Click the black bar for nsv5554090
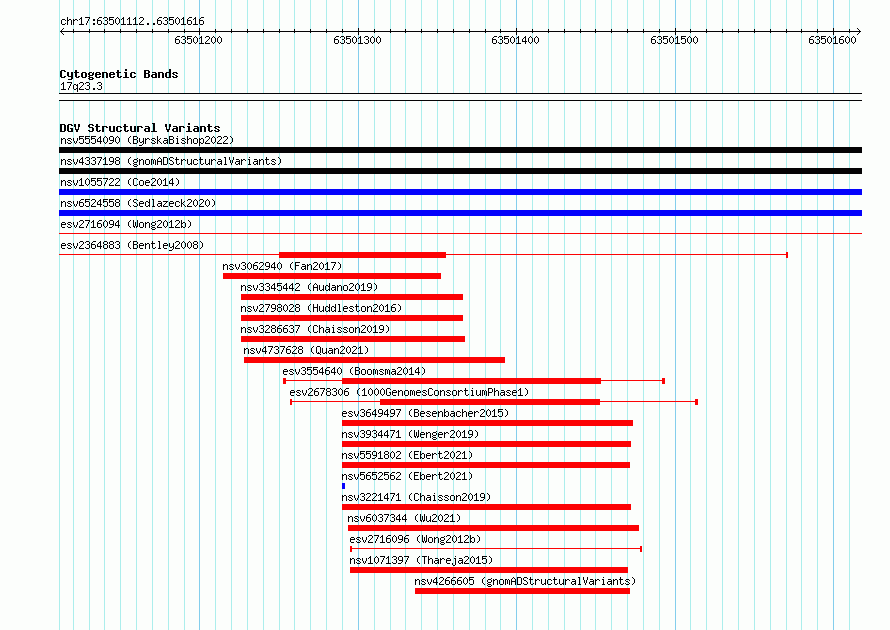 460,150
